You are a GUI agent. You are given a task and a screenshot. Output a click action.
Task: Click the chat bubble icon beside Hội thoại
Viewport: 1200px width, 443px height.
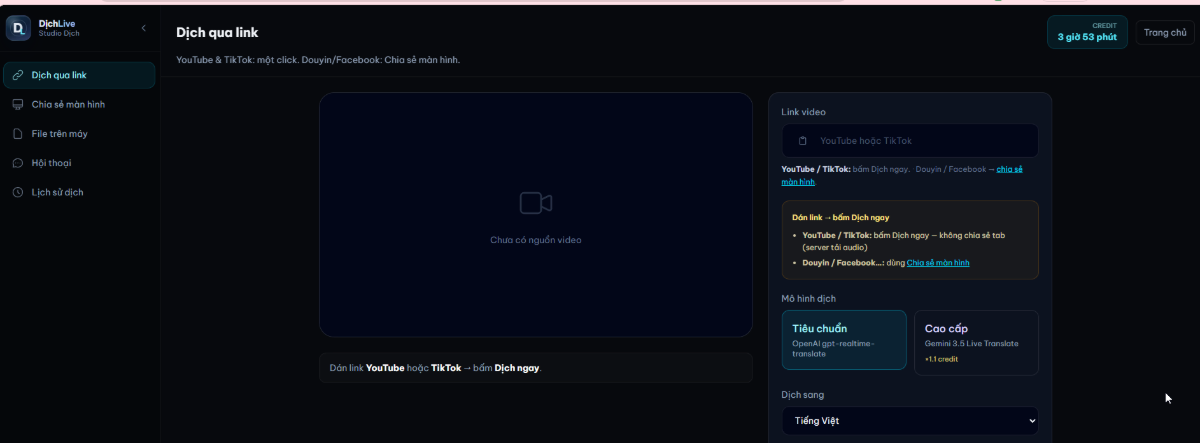coord(18,163)
